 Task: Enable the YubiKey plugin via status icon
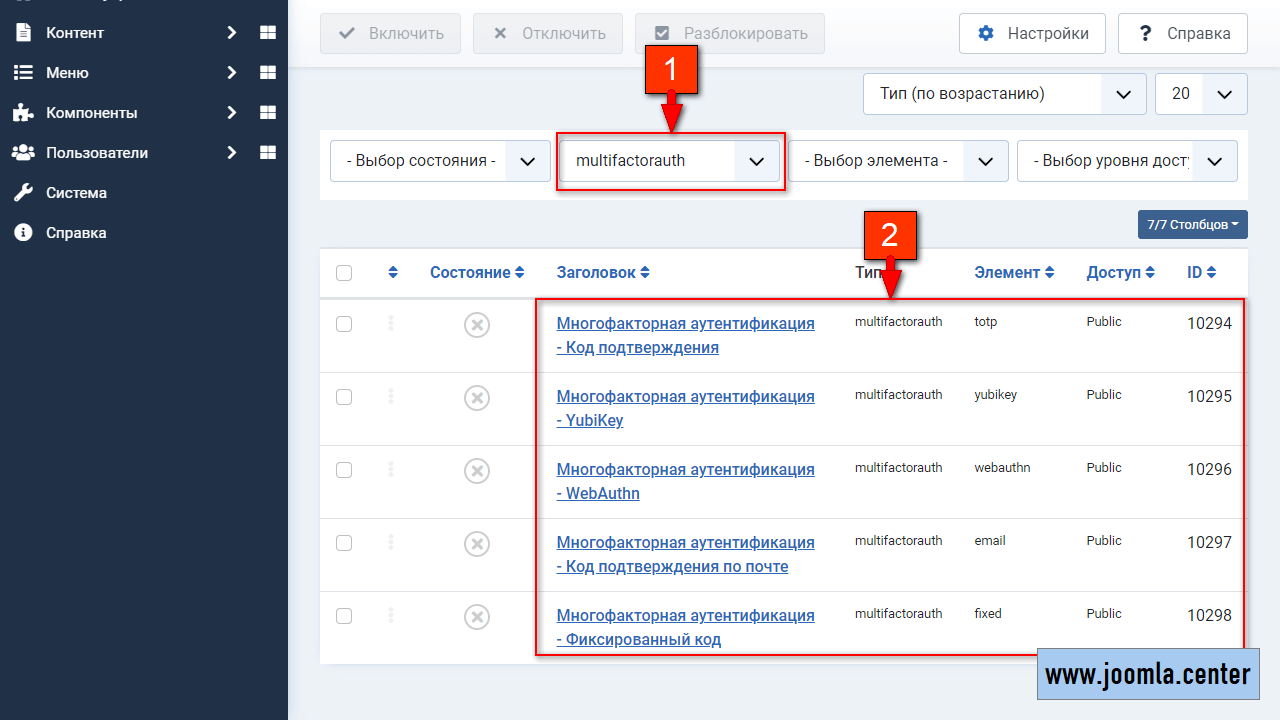pyautogui.click(x=477, y=398)
